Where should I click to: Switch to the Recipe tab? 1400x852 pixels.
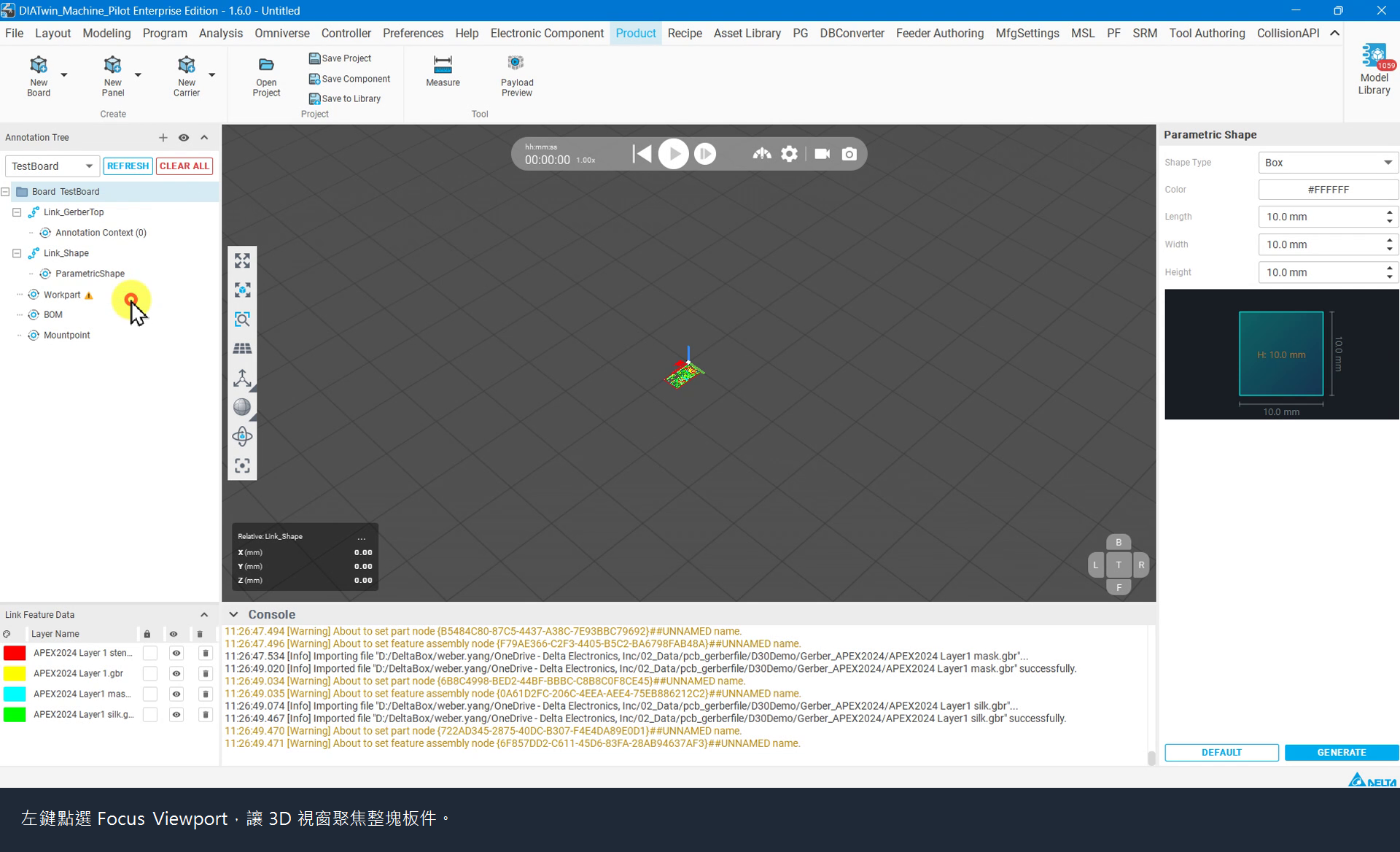pos(685,34)
